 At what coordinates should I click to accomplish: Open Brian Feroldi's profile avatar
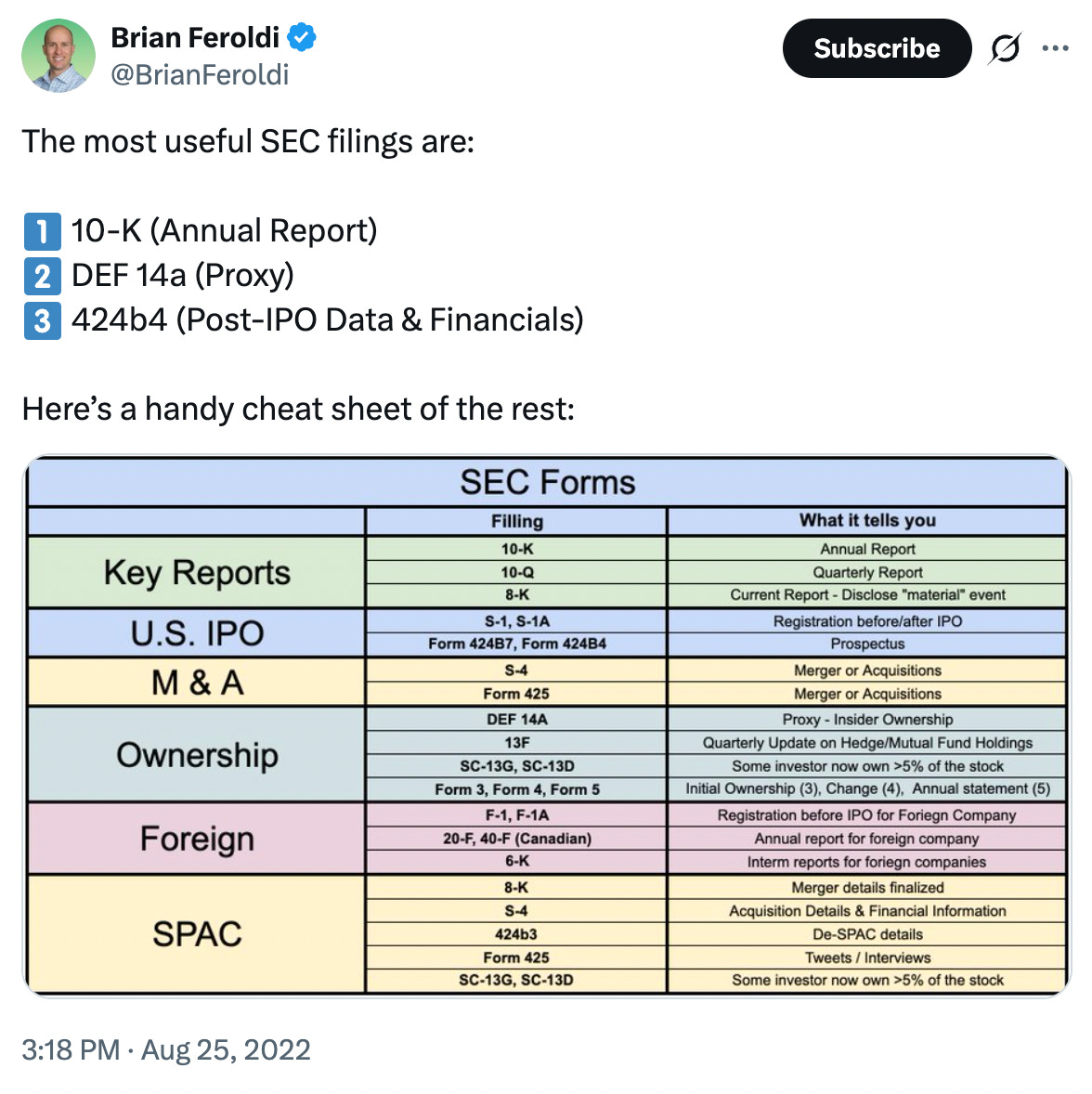tap(58, 56)
